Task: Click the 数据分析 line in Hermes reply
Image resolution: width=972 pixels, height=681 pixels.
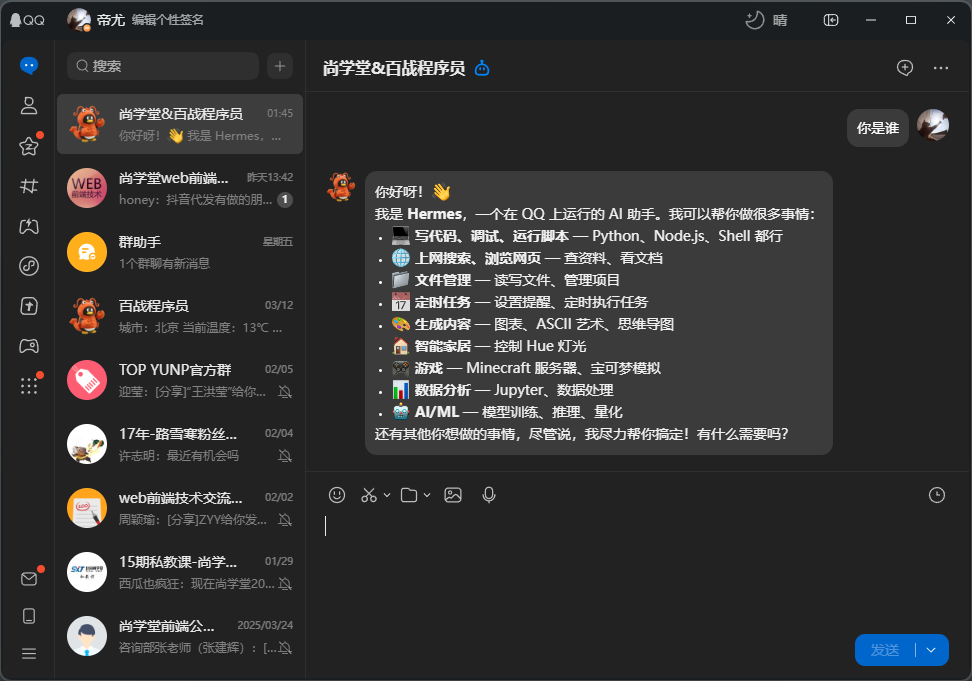Action: (x=503, y=390)
